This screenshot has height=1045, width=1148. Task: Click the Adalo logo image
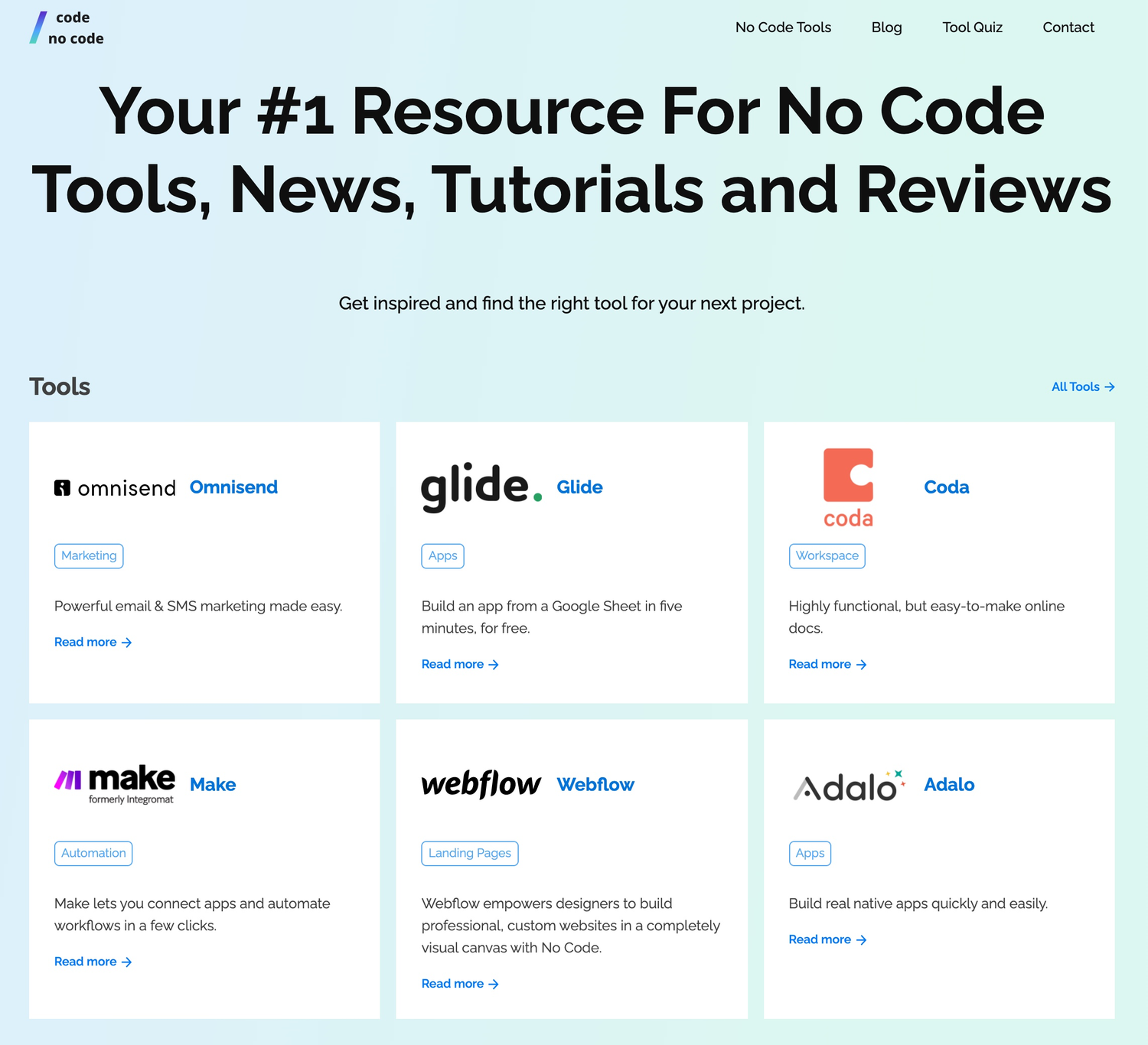tap(849, 786)
